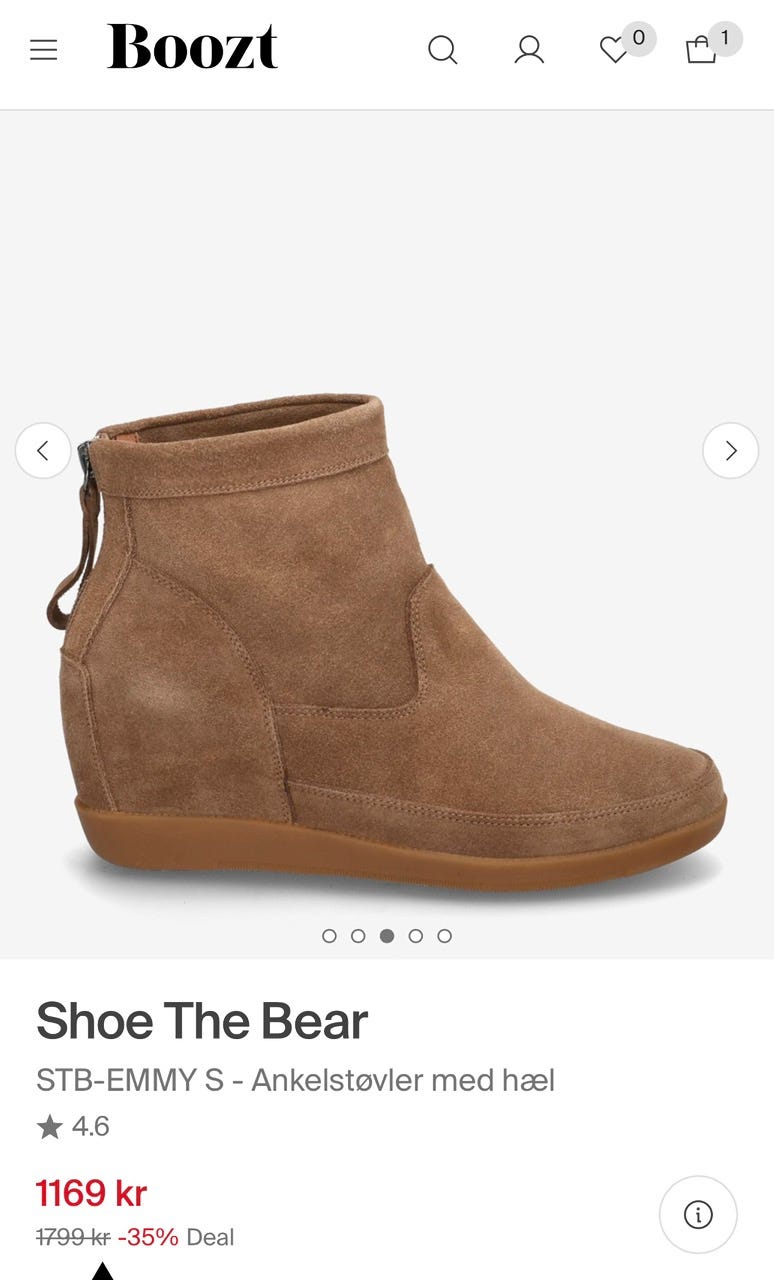Show the next product image arrow

click(x=731, y=451)
